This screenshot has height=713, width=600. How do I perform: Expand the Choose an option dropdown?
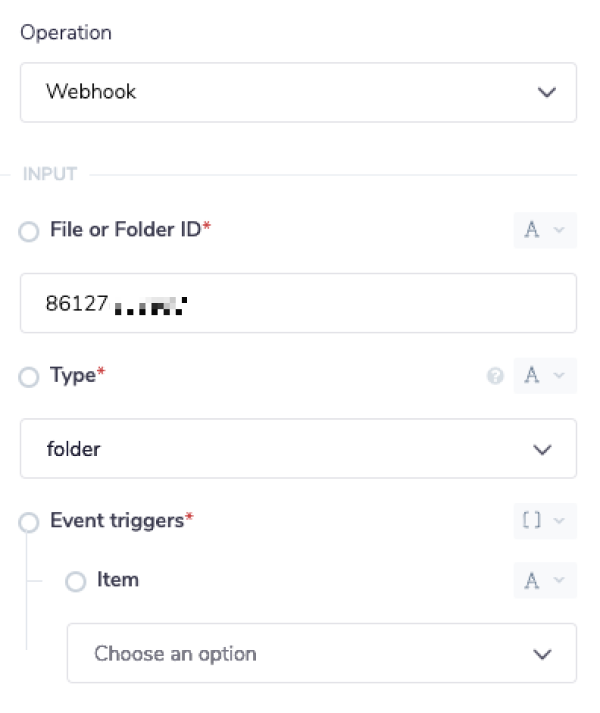(x=321, y=654)
